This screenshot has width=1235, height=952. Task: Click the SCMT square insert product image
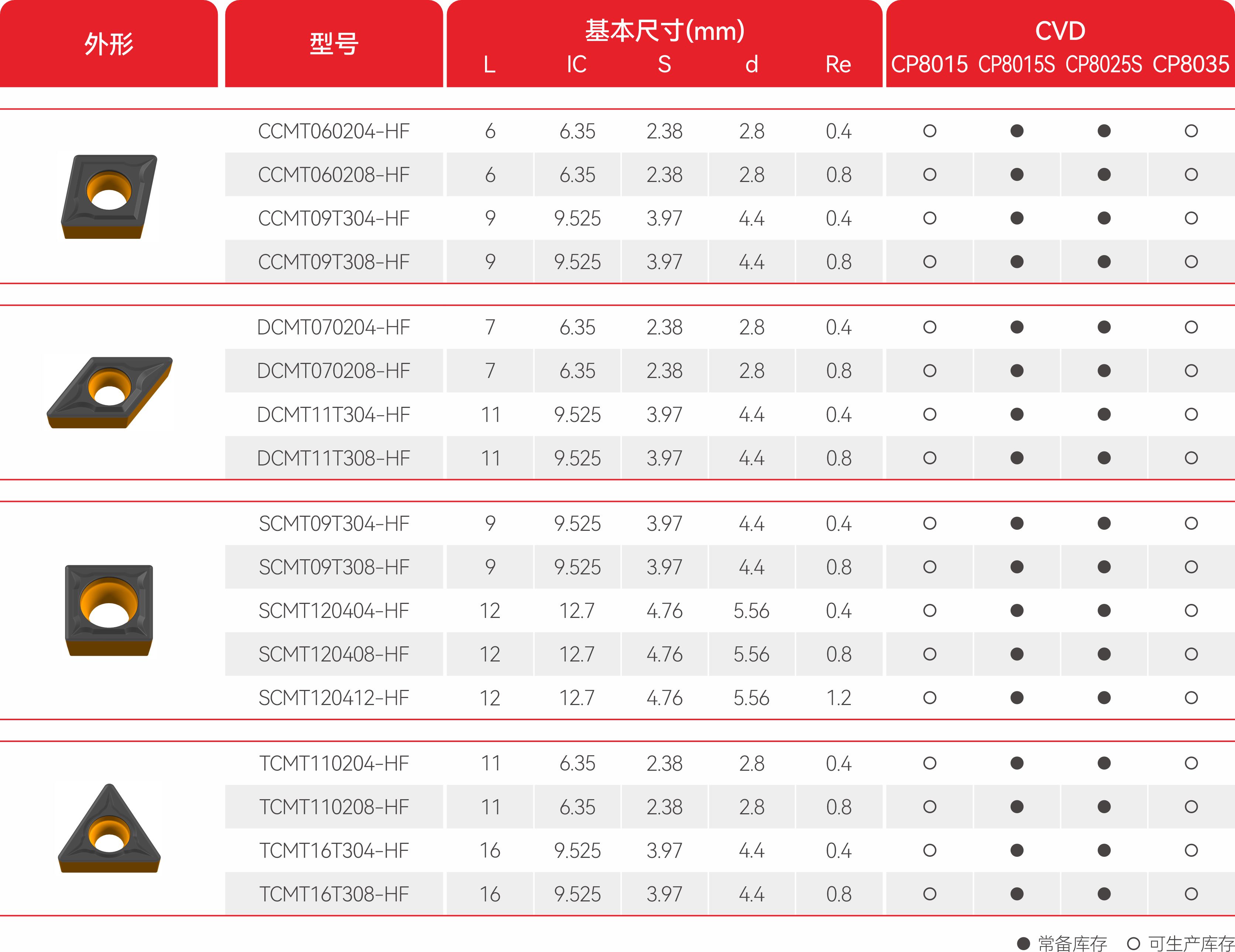click(109, 610)
